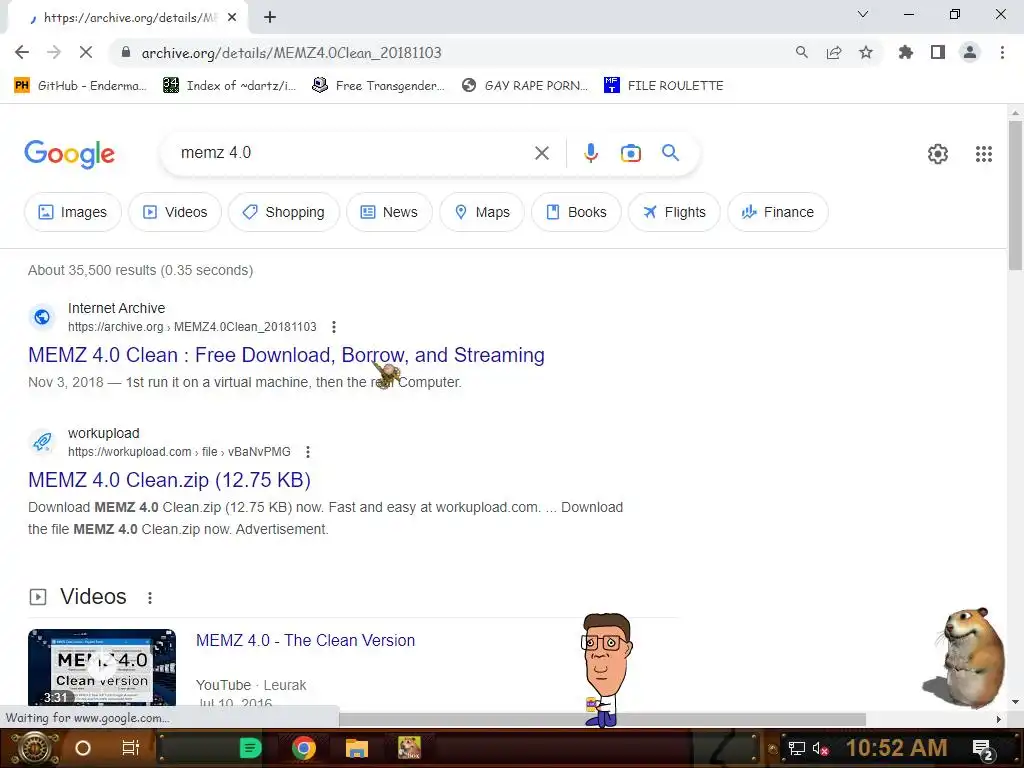
Task: Search by image camera icon
Action: (630, 153)
